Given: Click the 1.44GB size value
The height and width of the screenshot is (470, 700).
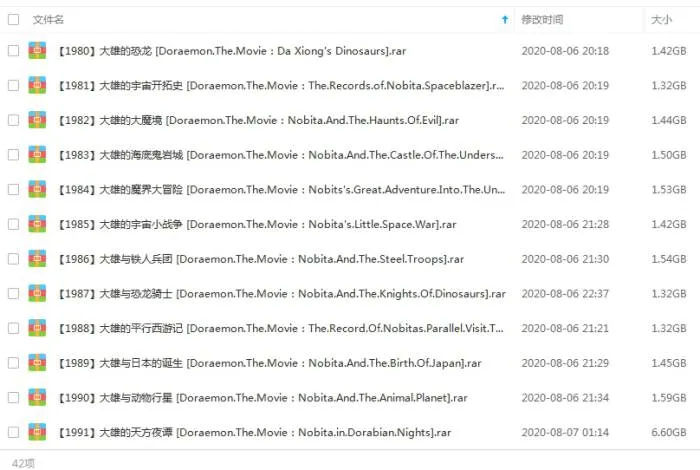Looking at the screenshot, I should (x=669, y=120).
